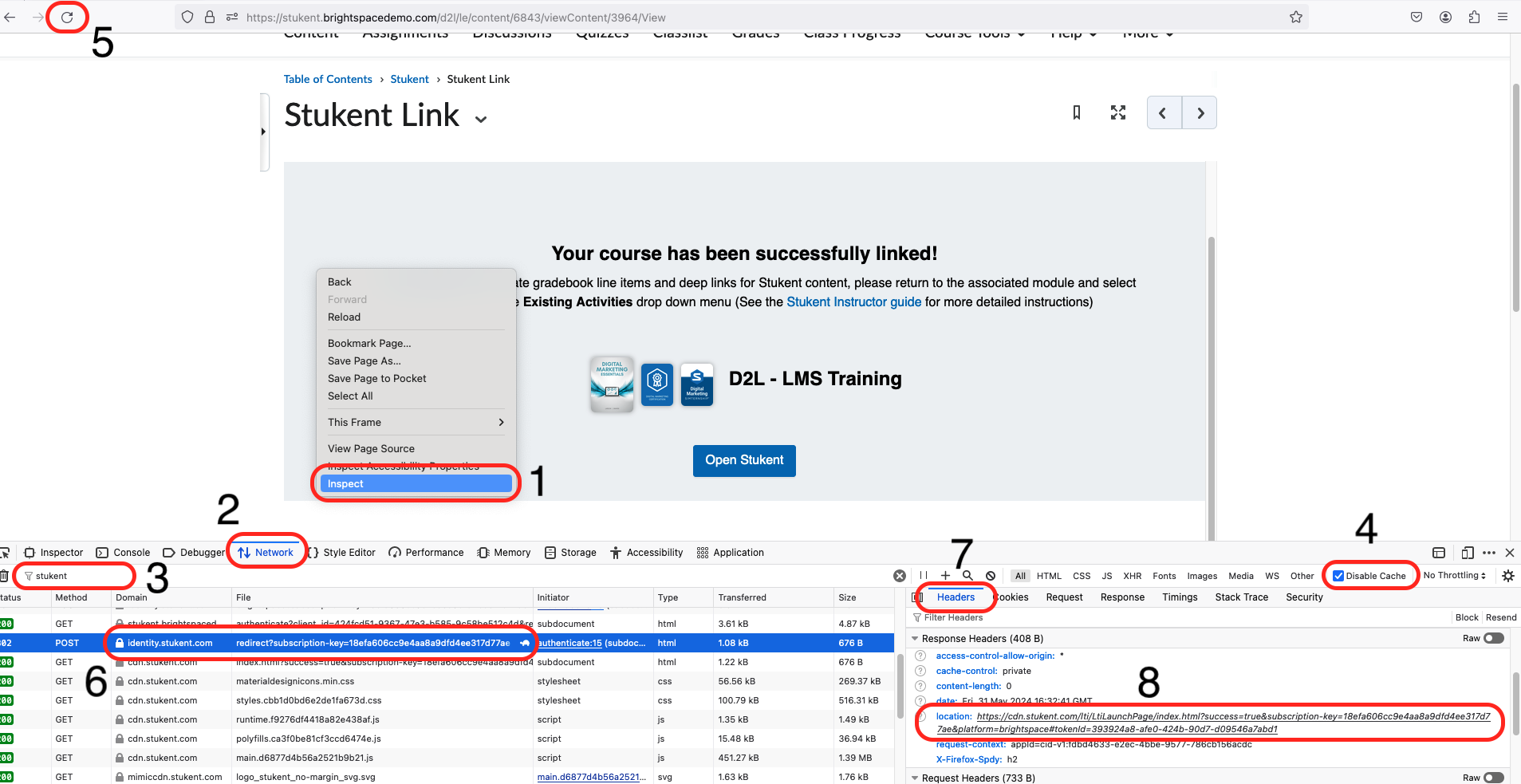The width and height of the screenshot is (1521, 784).
Task: Click the site padlock icon in the address bar
Action: click(210, 17)
